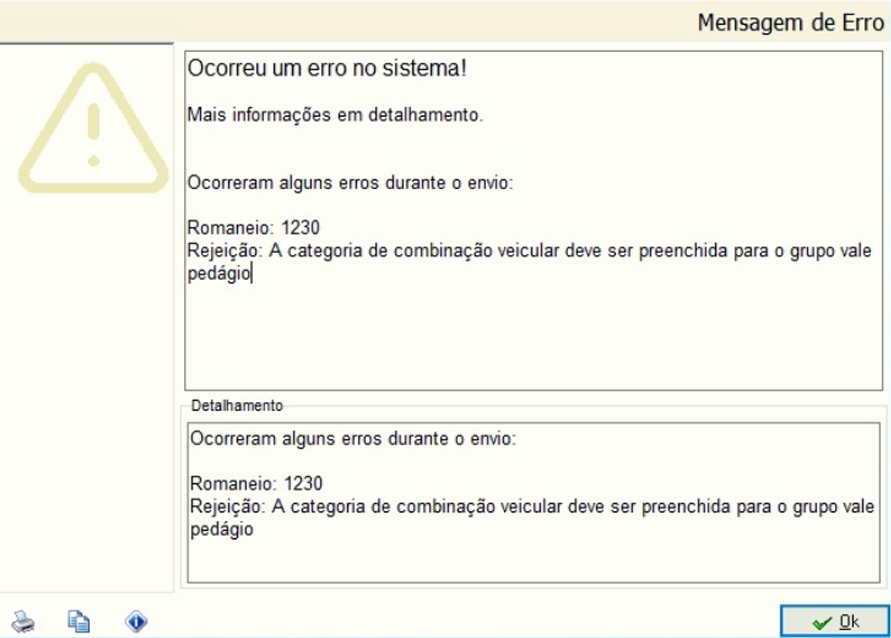
Task: Click the "Ocorreu um erro no sistema!" heading
Action: pyautogui.click(x=328, y=70)
